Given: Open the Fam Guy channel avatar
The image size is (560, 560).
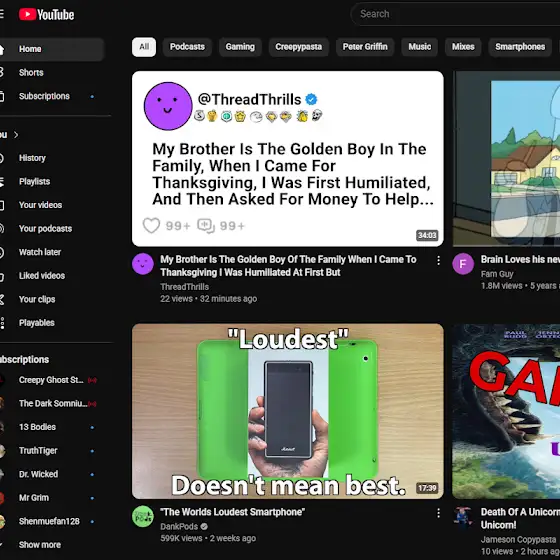Looking at the screenshot, I should click(x=463, y=264).
